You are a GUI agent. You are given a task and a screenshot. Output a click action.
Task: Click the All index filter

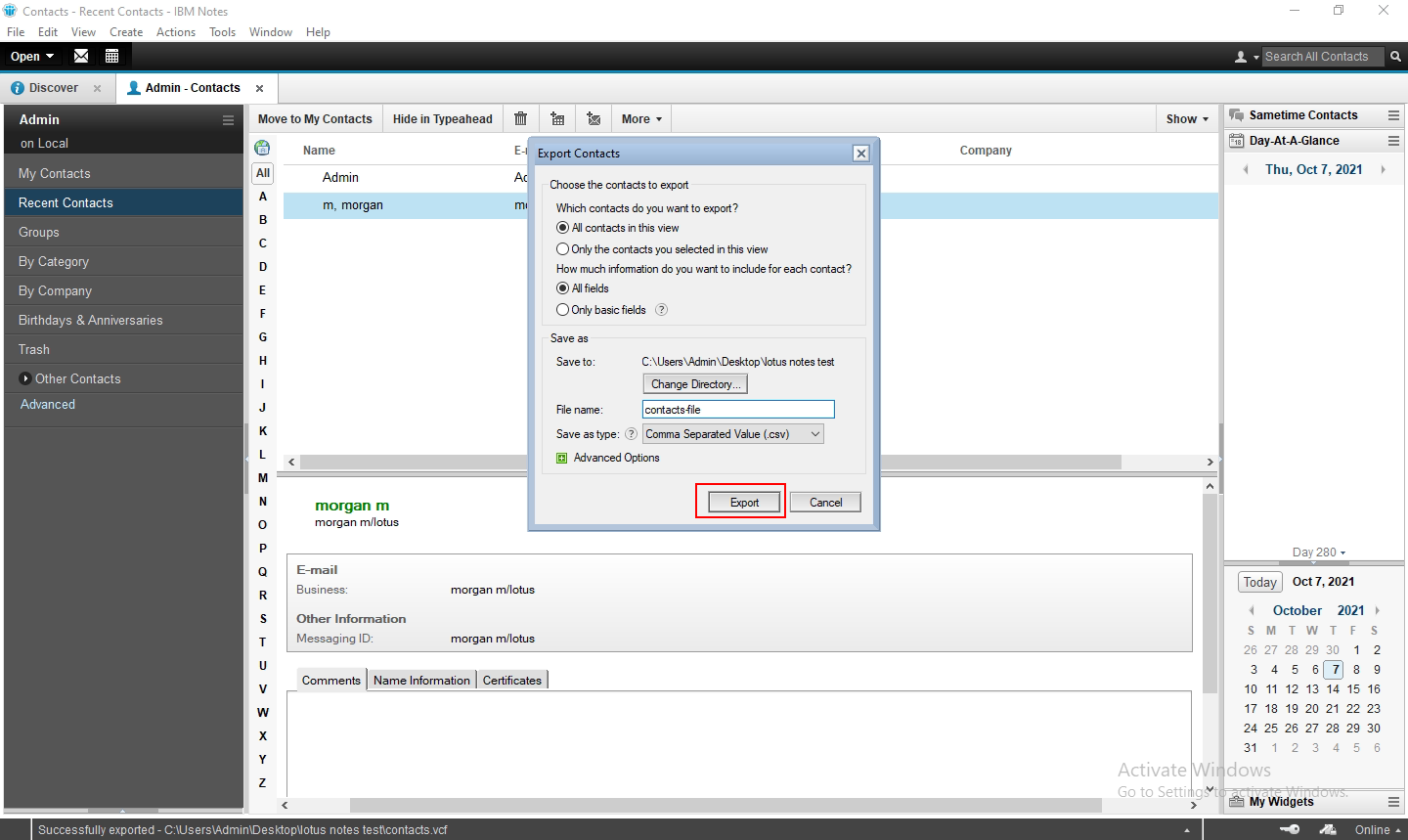(262, 173)
